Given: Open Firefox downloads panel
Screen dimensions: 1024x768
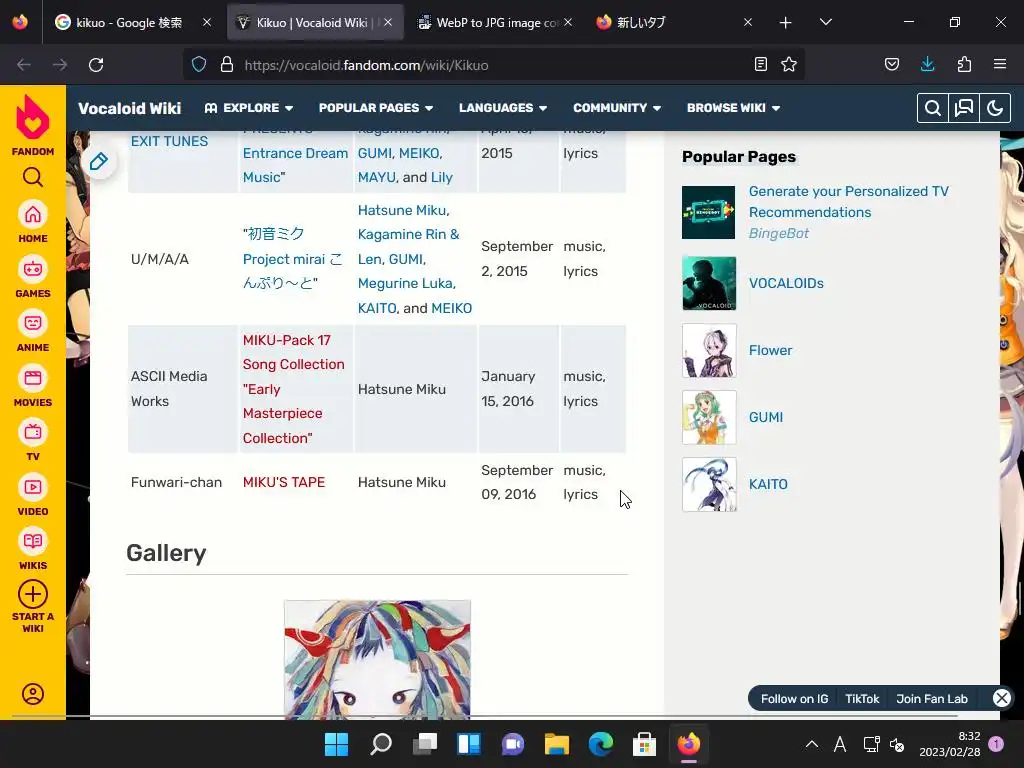Looking at the screenshot, I should [x=927, y=64].
